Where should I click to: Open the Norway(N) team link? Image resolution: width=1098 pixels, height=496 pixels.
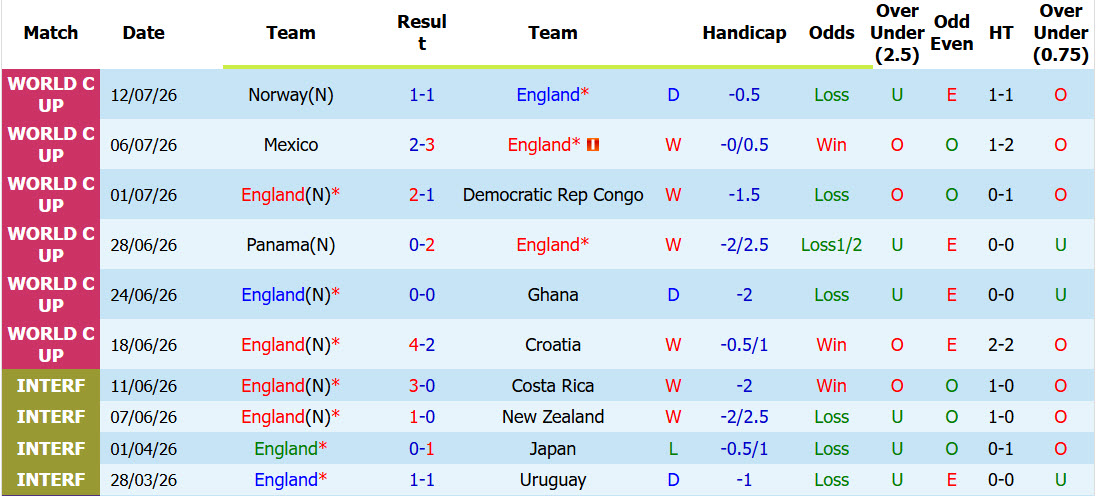(x=291, y=95)
